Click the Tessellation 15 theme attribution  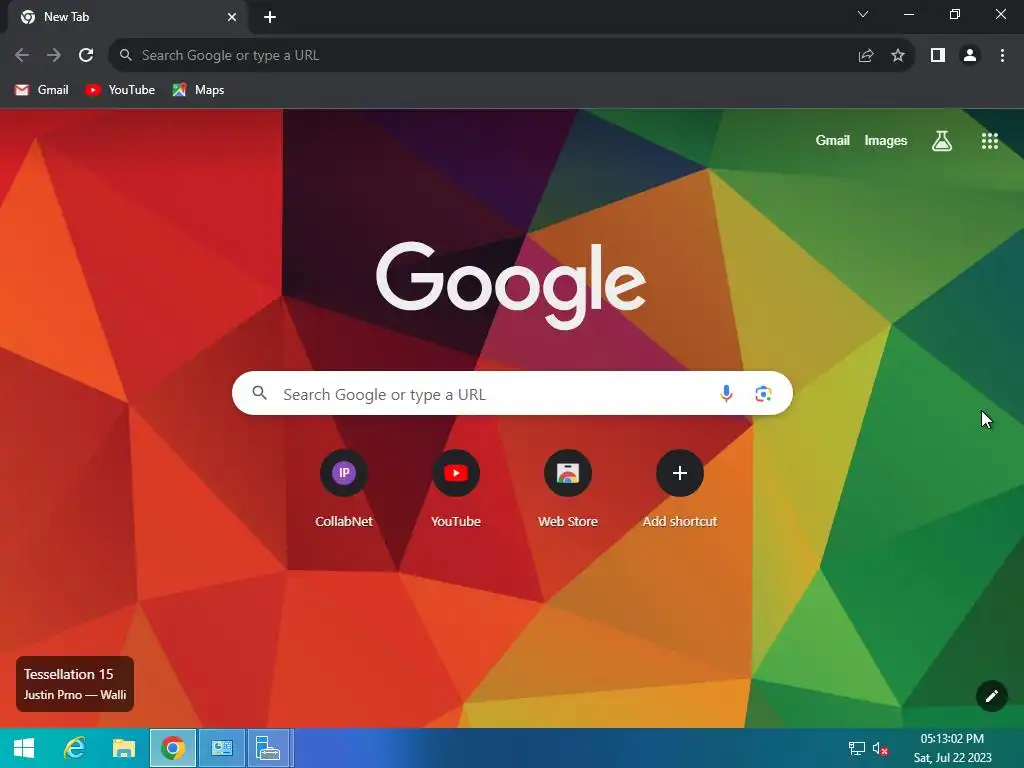(x=75, y=684)
